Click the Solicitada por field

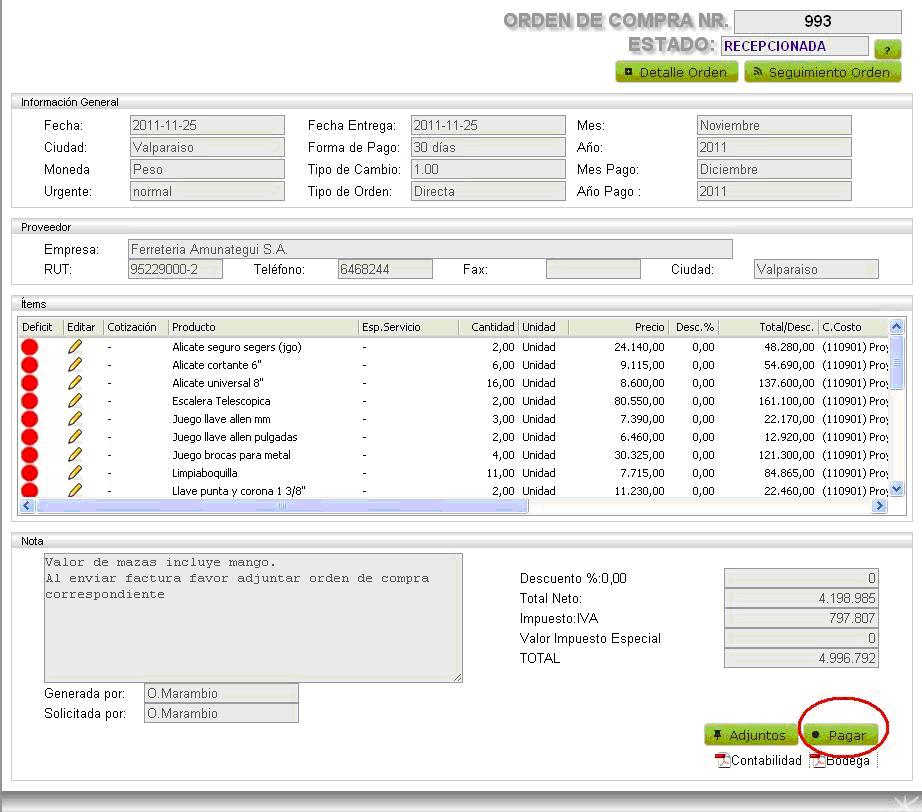[221, 713]
